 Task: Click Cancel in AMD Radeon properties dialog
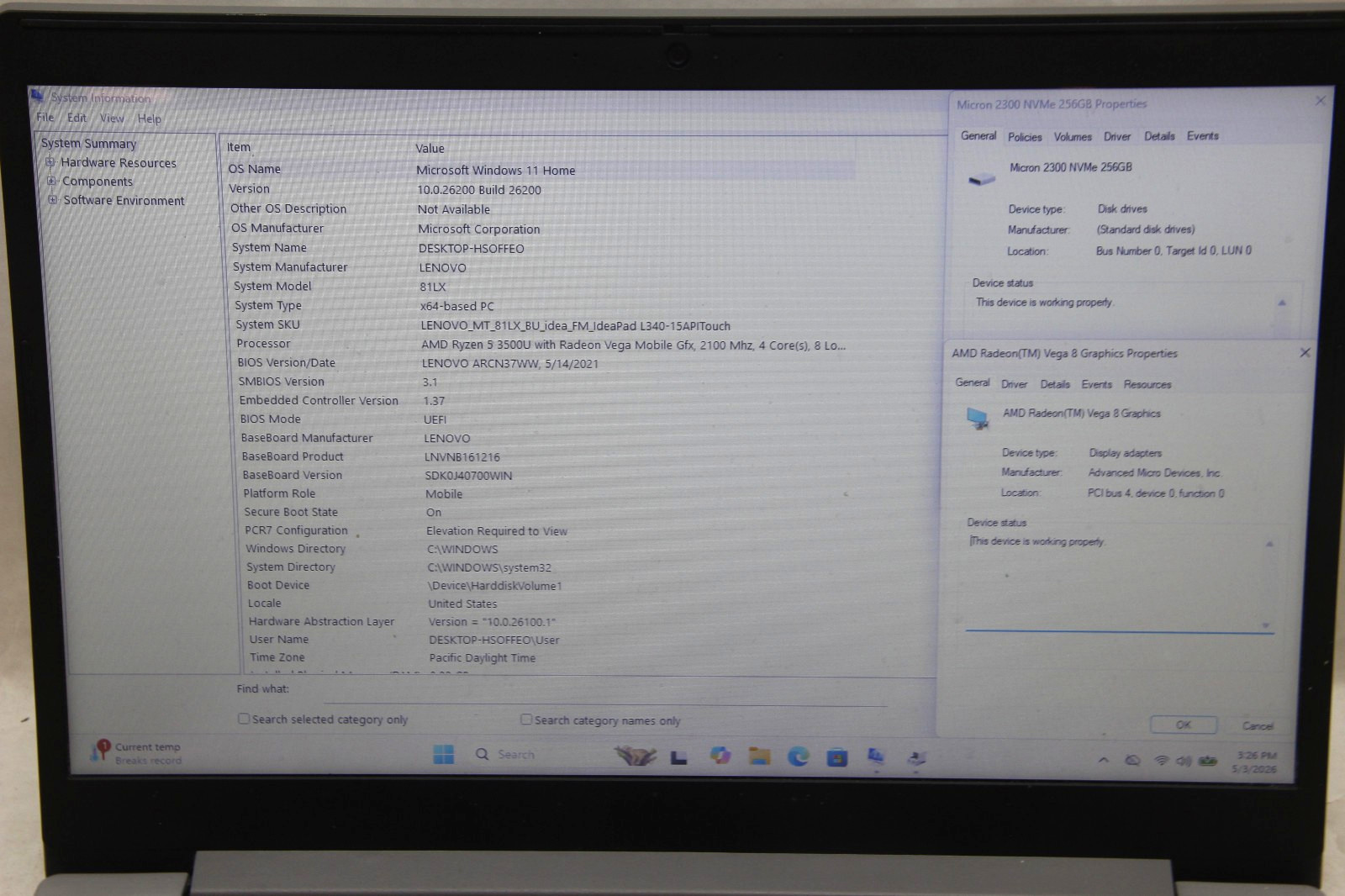coord(1257,725)
